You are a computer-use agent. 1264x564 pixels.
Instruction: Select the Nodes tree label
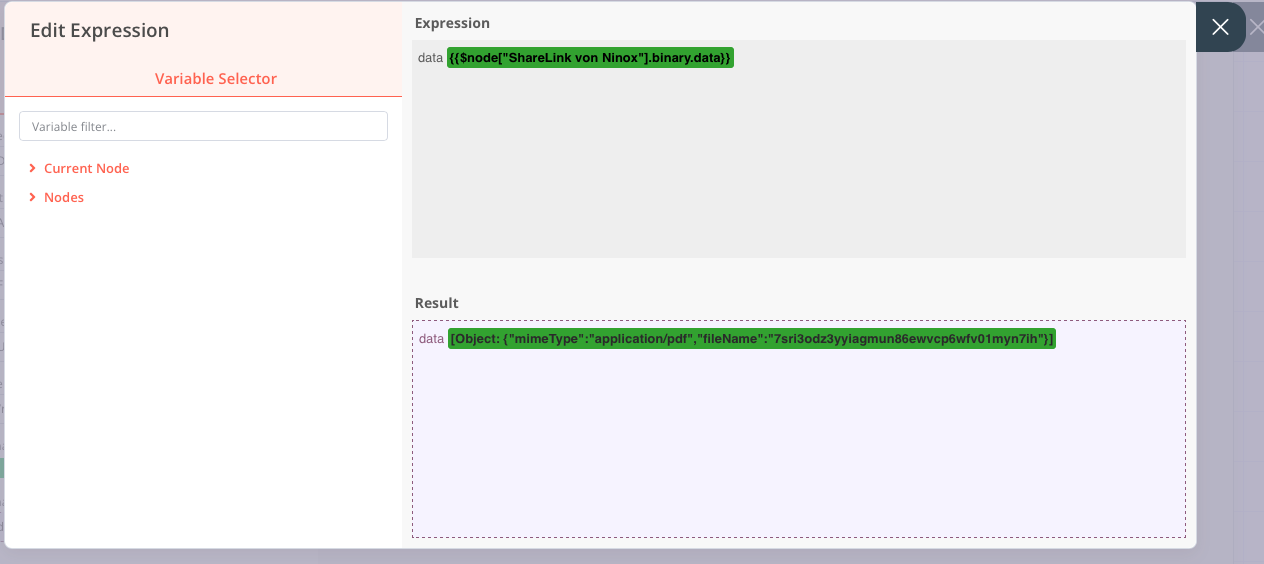point(64,197)
